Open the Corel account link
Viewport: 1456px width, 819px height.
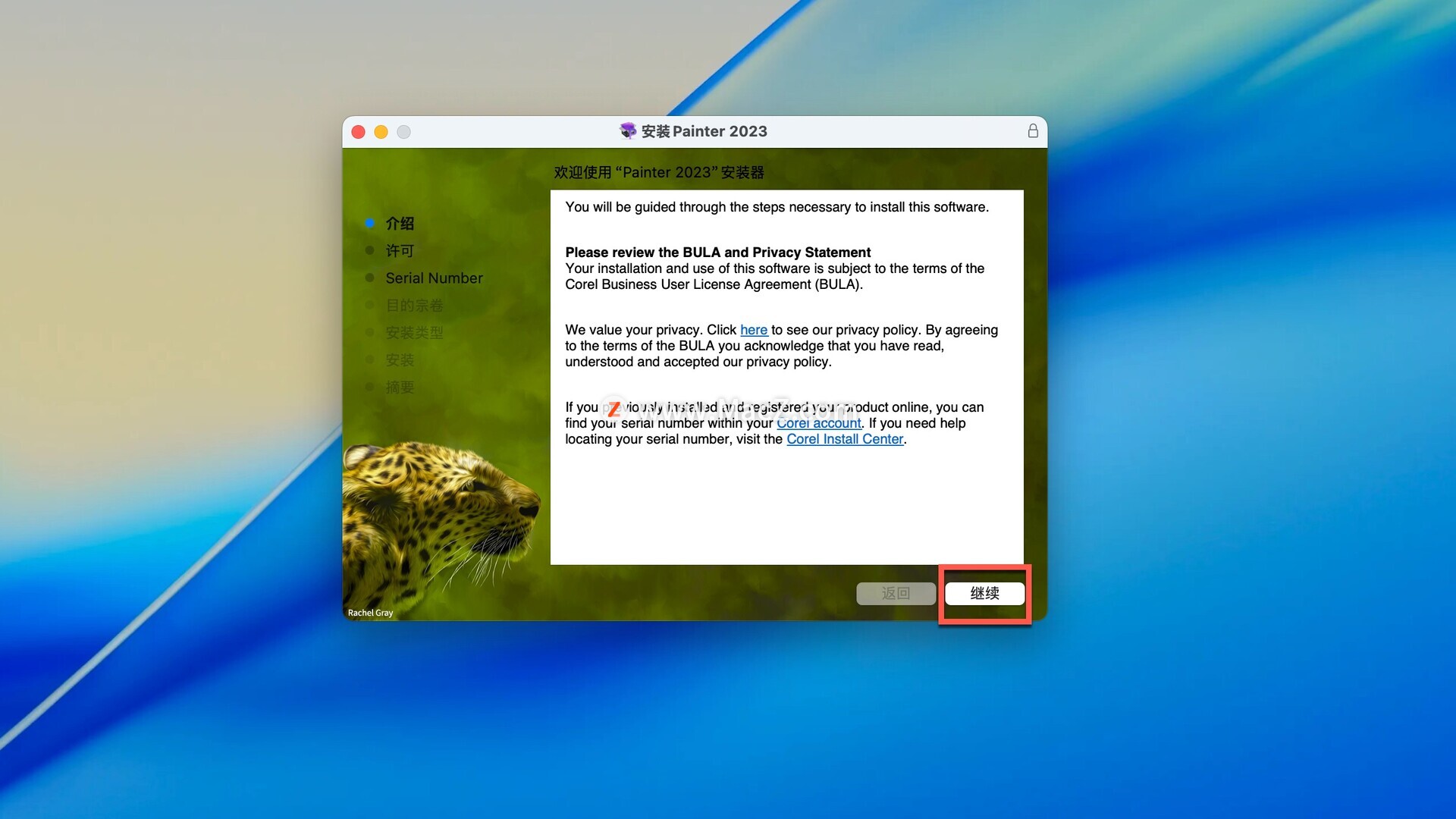point(819,423)
